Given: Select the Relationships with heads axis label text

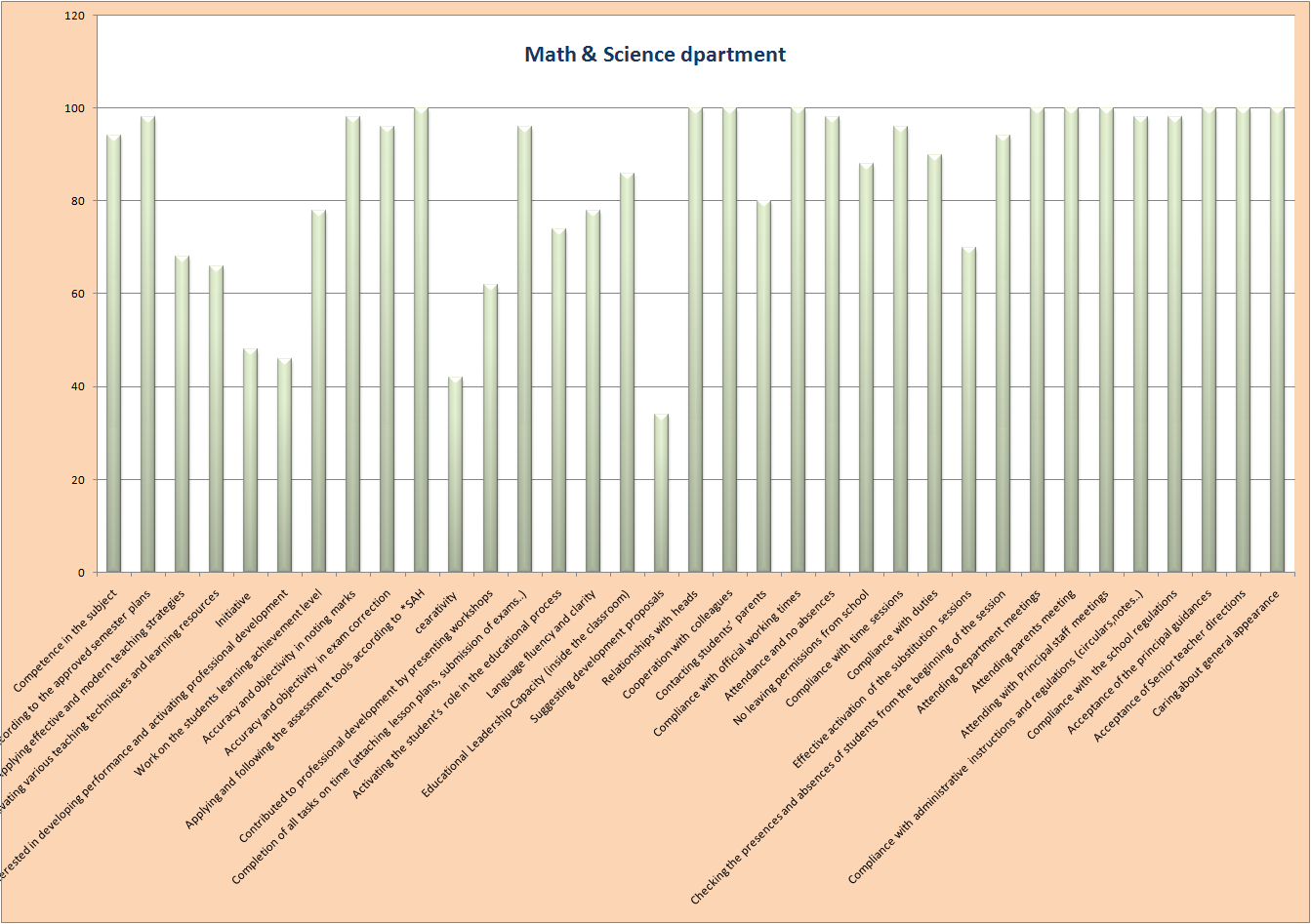Looking at the screenshot, I should [x=649, y=638].
